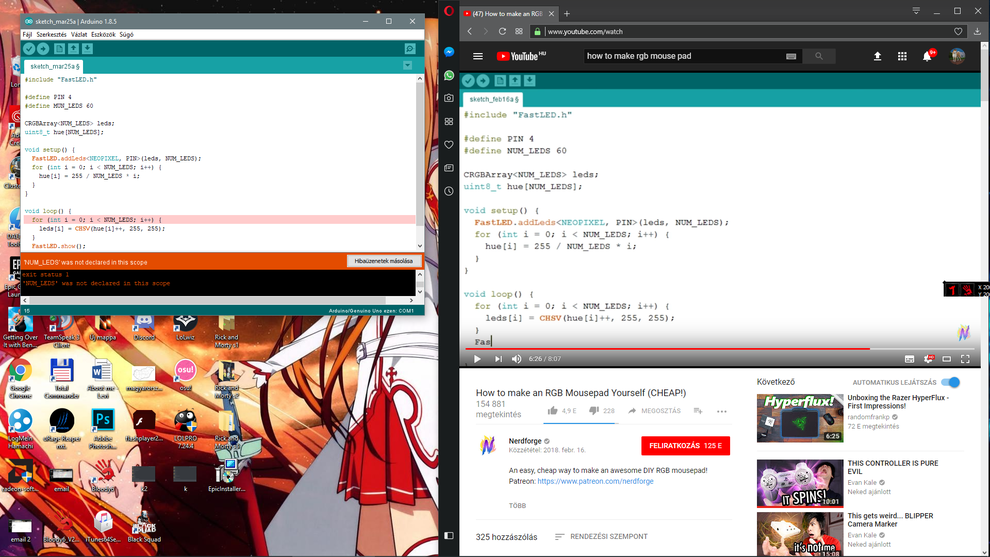The height and width of the screenshot is (557, 990).
Task: Open history clock in Opera sidebar
Action: click(449, 191)
